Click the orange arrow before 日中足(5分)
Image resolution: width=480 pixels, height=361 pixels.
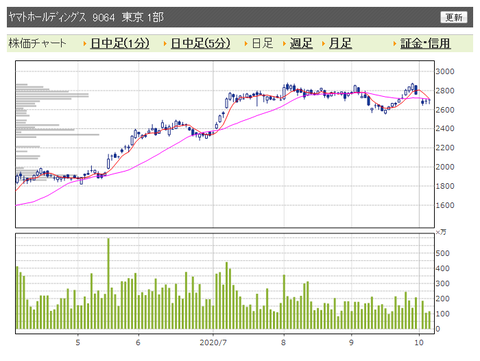click(x=165, y=44)
